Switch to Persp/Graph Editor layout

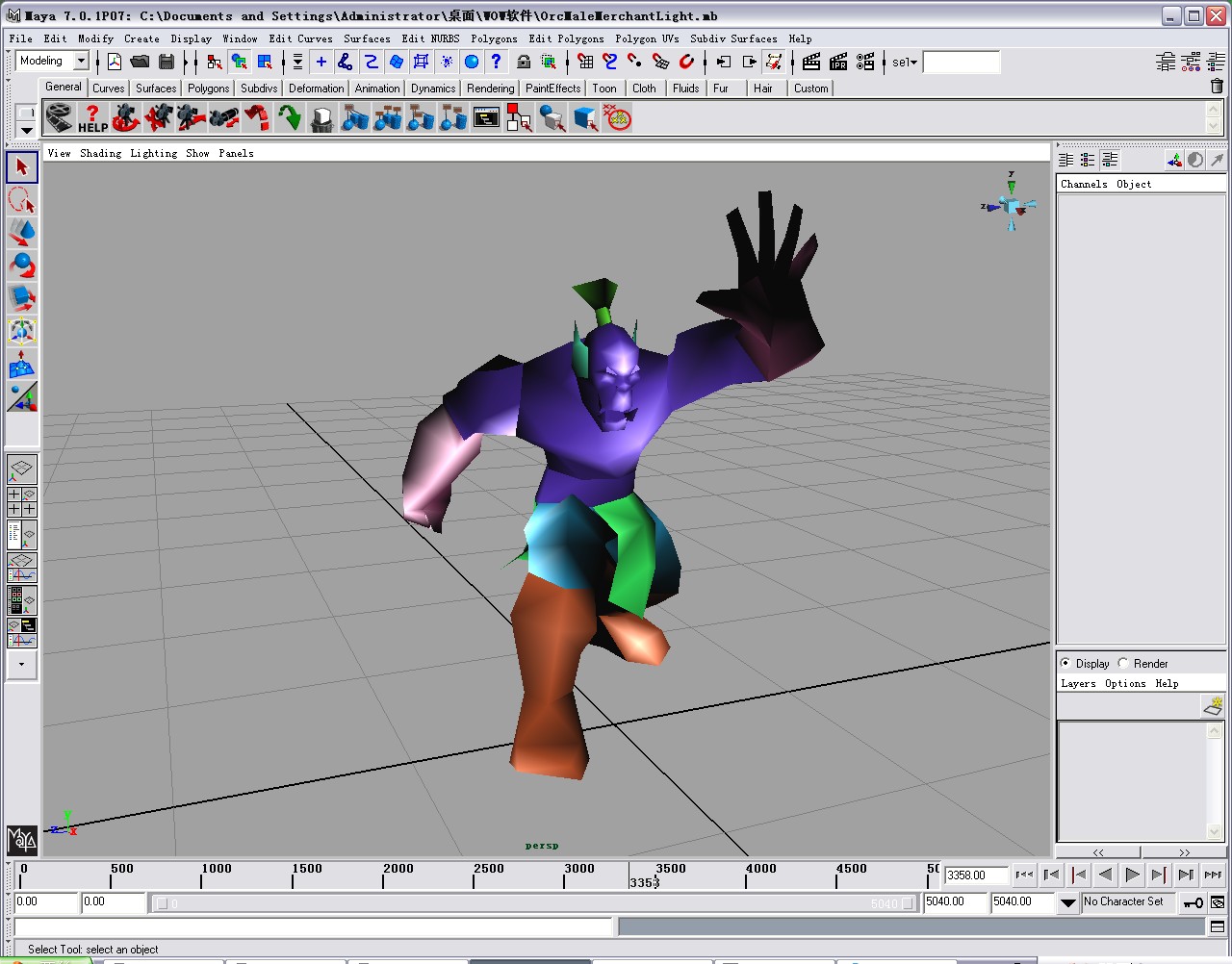tap(22, 568)
